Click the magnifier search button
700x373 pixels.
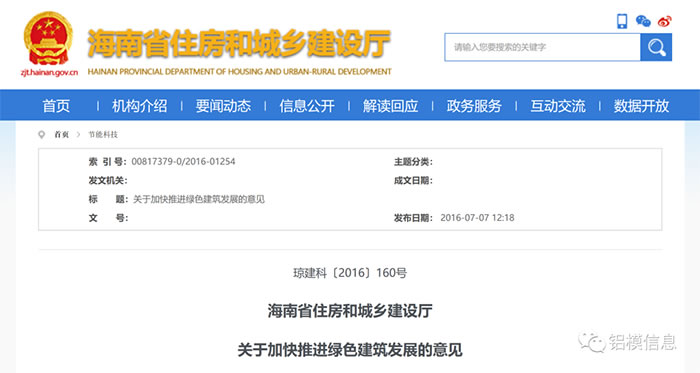point(656,47)
